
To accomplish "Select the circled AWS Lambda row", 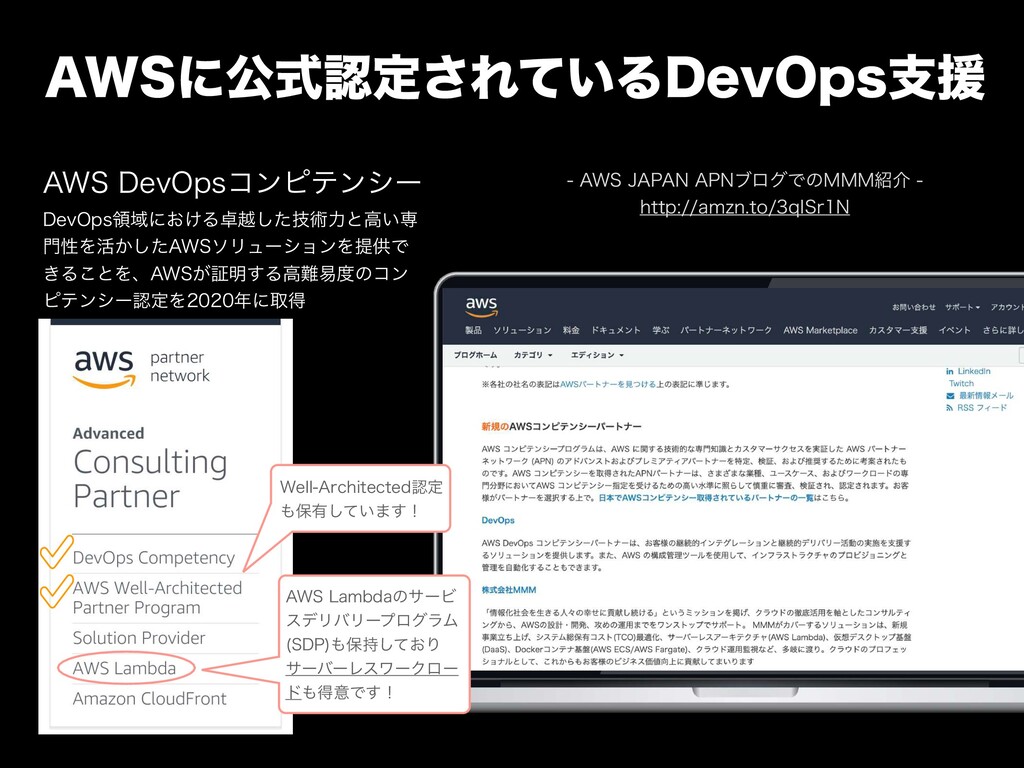I will point(125,668).
